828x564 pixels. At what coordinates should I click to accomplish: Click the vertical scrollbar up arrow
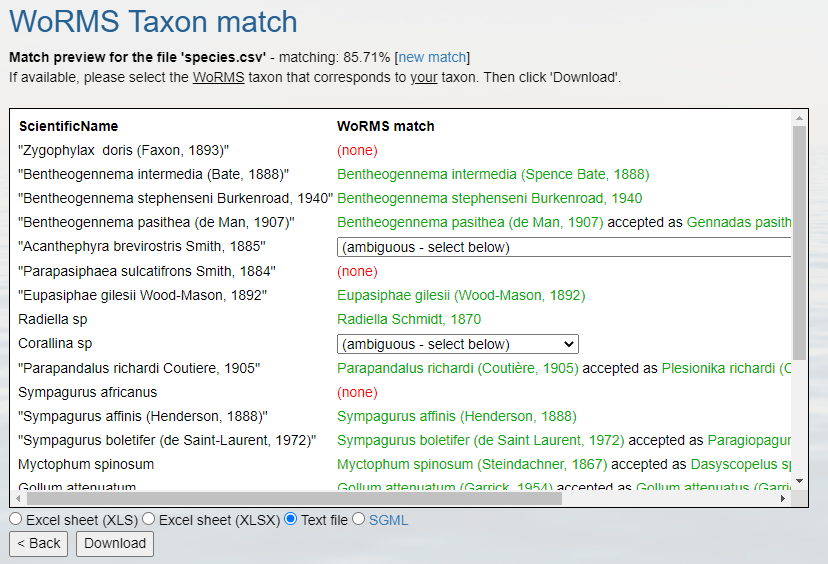tap(799, 118)
